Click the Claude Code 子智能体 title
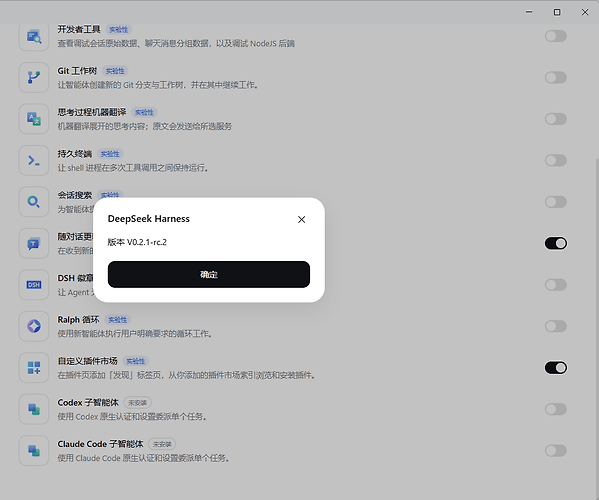This screenshot has height=500, width=599. pos(100,444)
